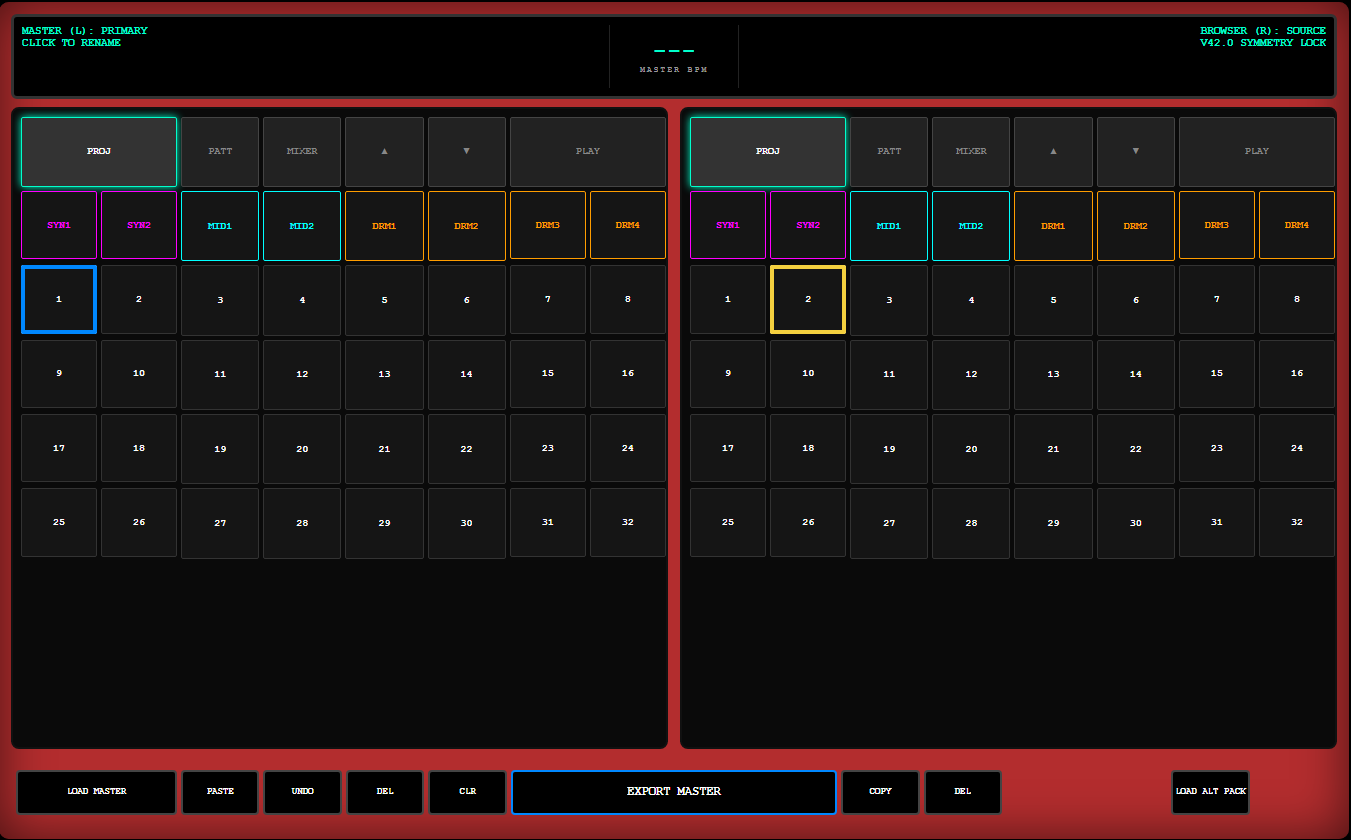This screenshot has width=1351, height=840.
Task: Click EXPORT MASTER button
Action: tap(674, 792)
